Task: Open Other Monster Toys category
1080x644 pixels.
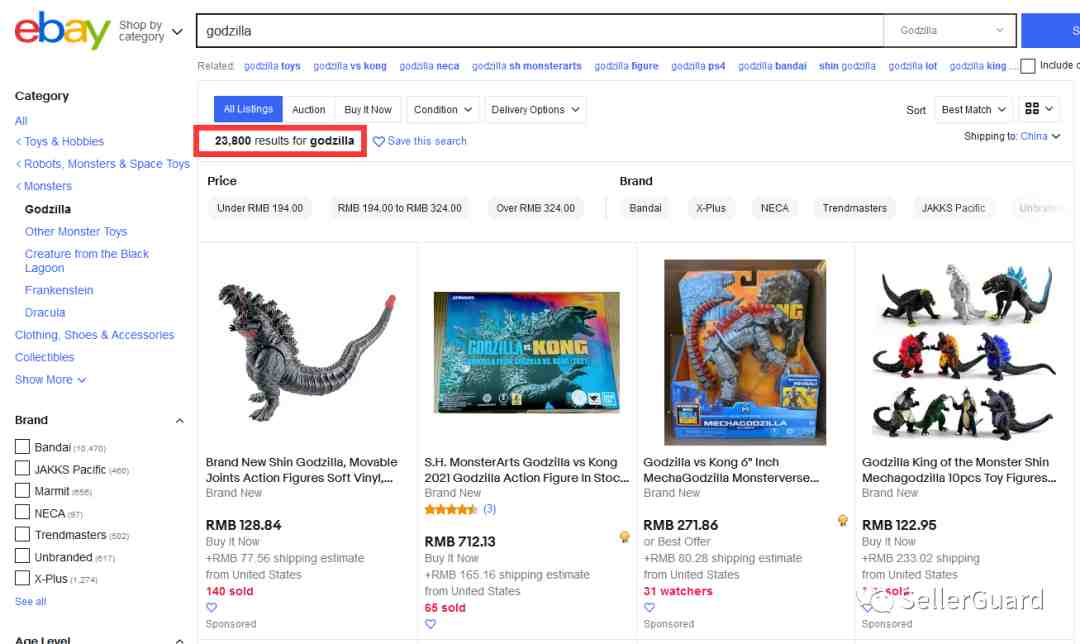Action: 76,231
